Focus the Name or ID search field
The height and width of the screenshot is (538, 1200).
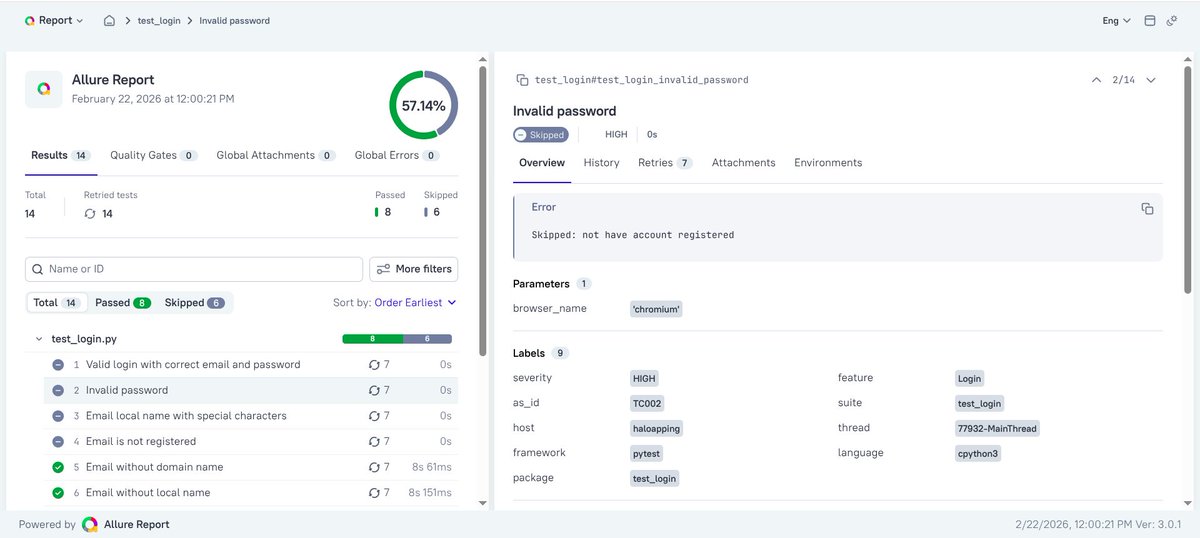click(x=194, y=269)
